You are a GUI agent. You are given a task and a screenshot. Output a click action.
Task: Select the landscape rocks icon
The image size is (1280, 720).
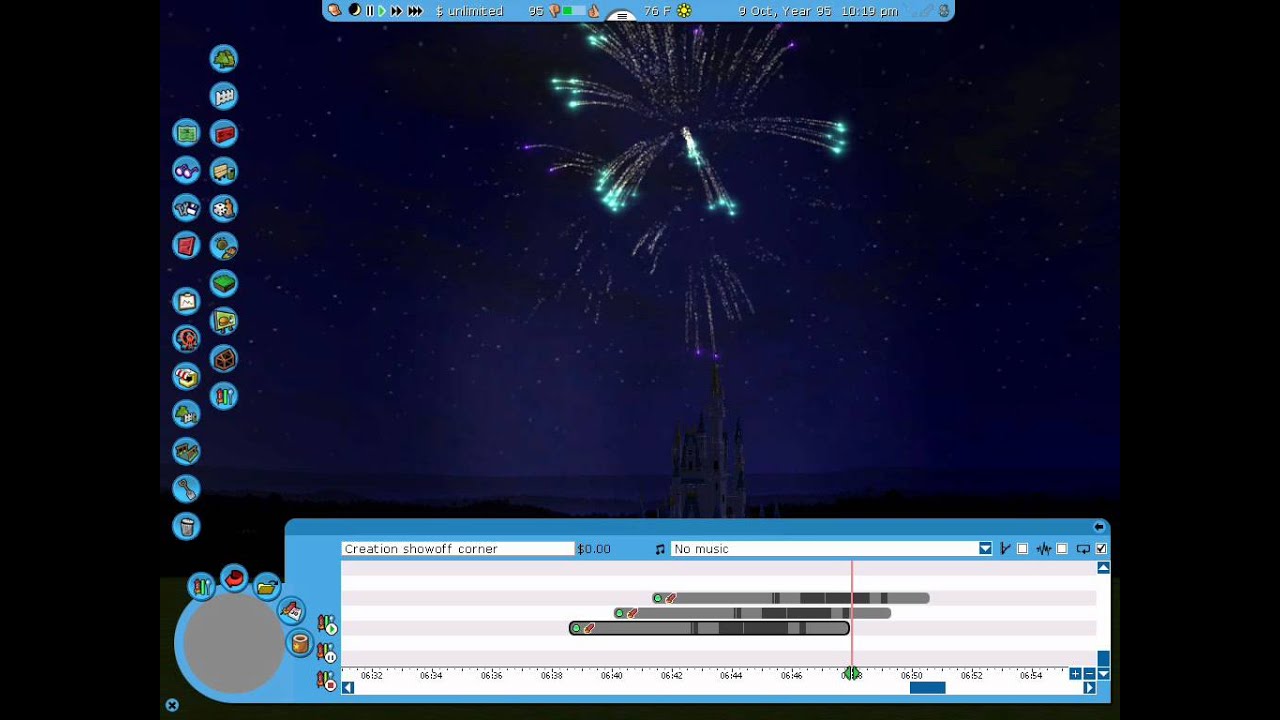tap(224, 245)
